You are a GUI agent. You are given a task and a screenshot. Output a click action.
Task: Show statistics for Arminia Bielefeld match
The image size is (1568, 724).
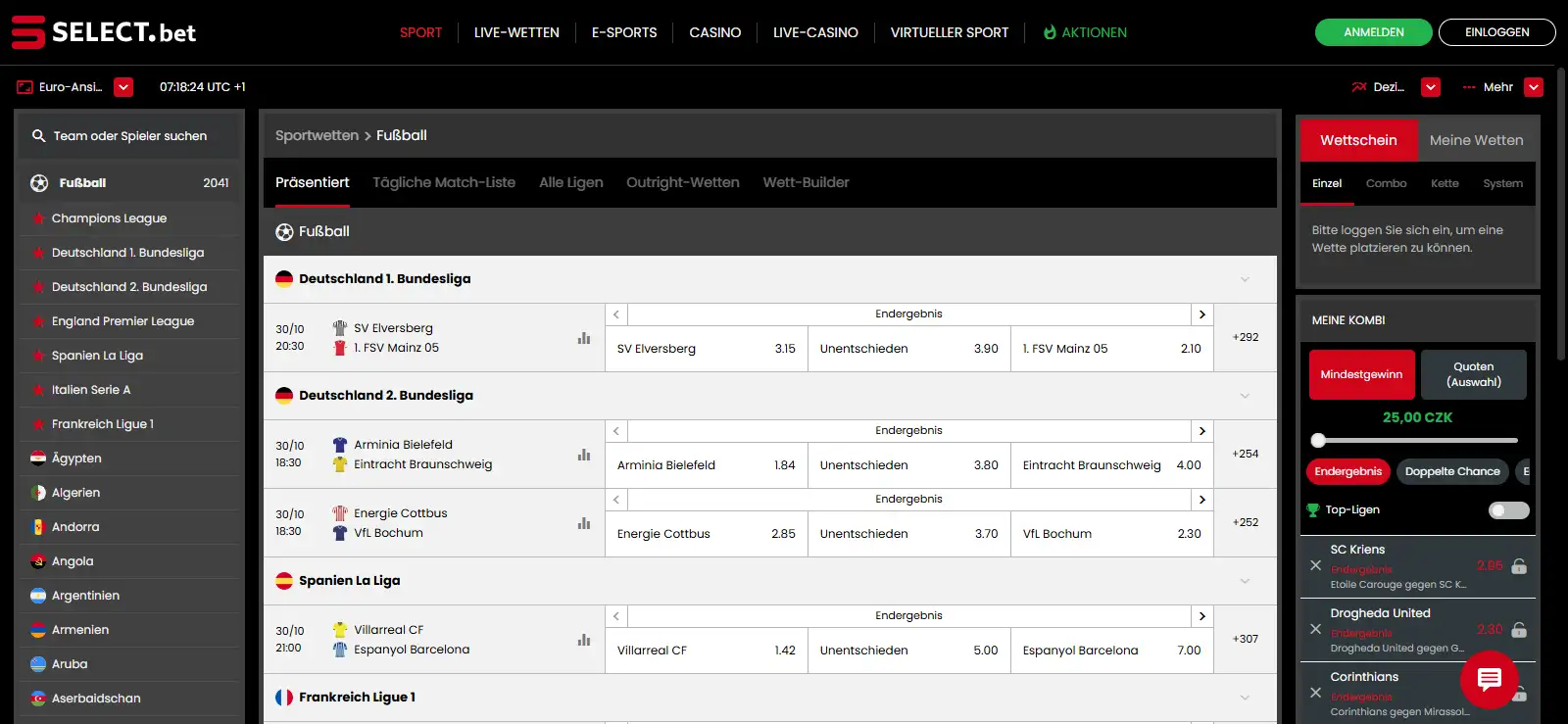(x=584, y=455)
